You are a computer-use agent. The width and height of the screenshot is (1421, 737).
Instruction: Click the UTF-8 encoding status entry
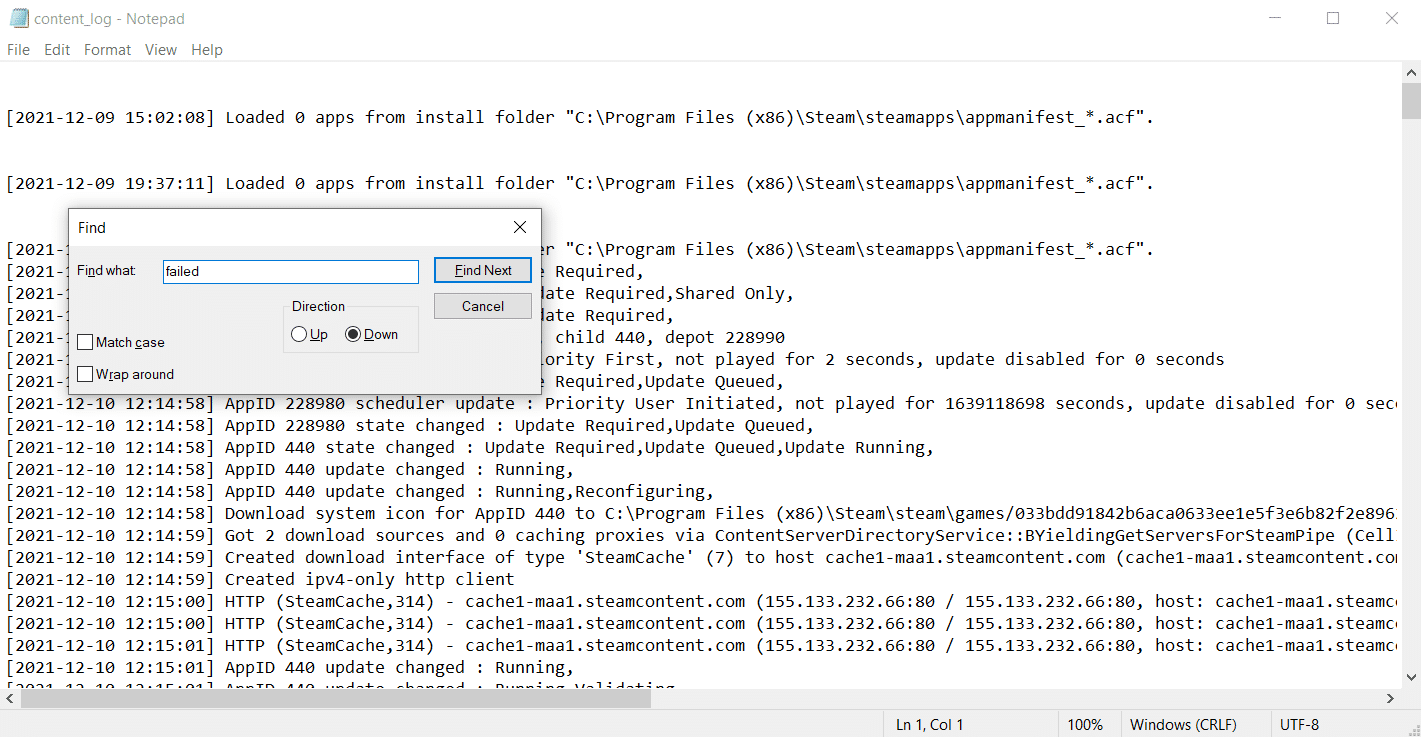(1299, 725)
